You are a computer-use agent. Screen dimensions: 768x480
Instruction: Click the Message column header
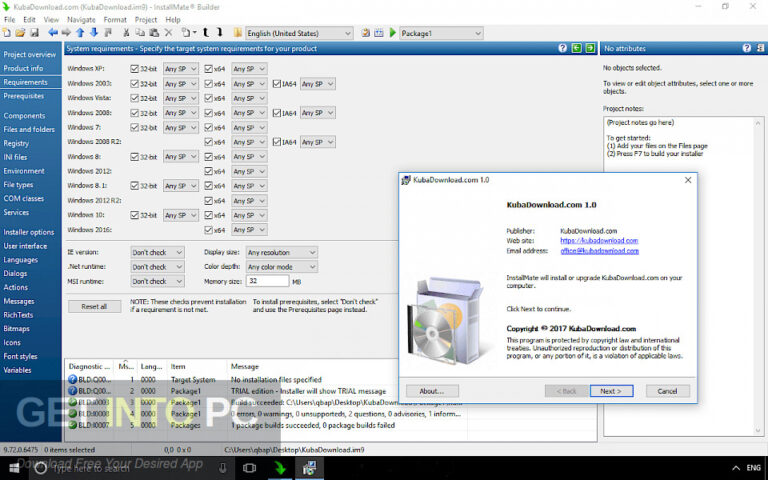tap(245, 366)
